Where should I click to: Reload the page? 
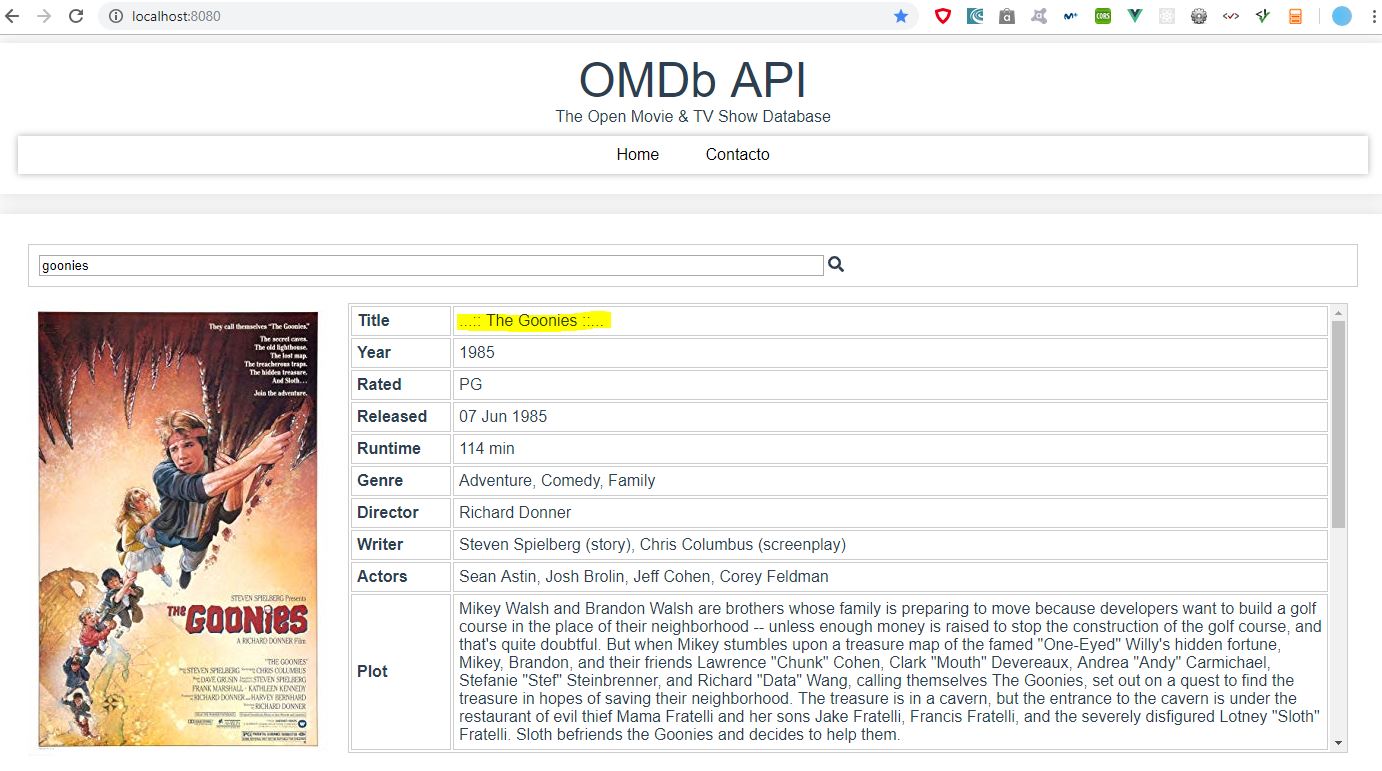75,16
